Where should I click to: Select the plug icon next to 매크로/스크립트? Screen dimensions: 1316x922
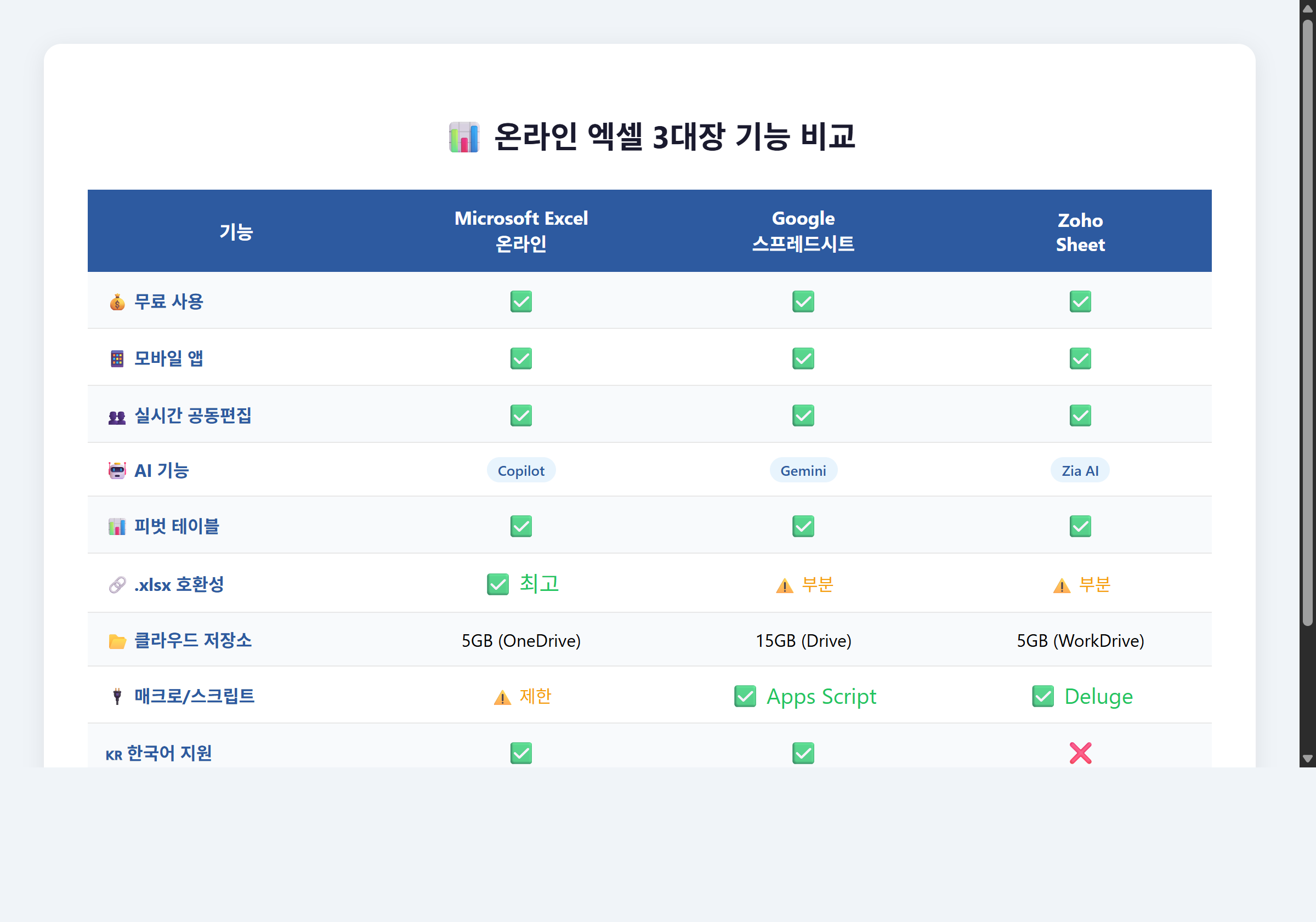117,696
